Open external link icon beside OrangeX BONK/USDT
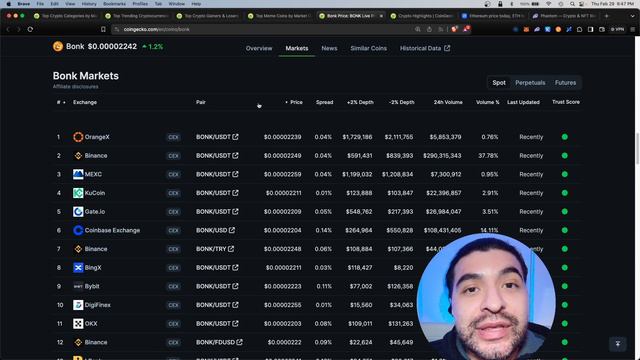 [236, 137]
